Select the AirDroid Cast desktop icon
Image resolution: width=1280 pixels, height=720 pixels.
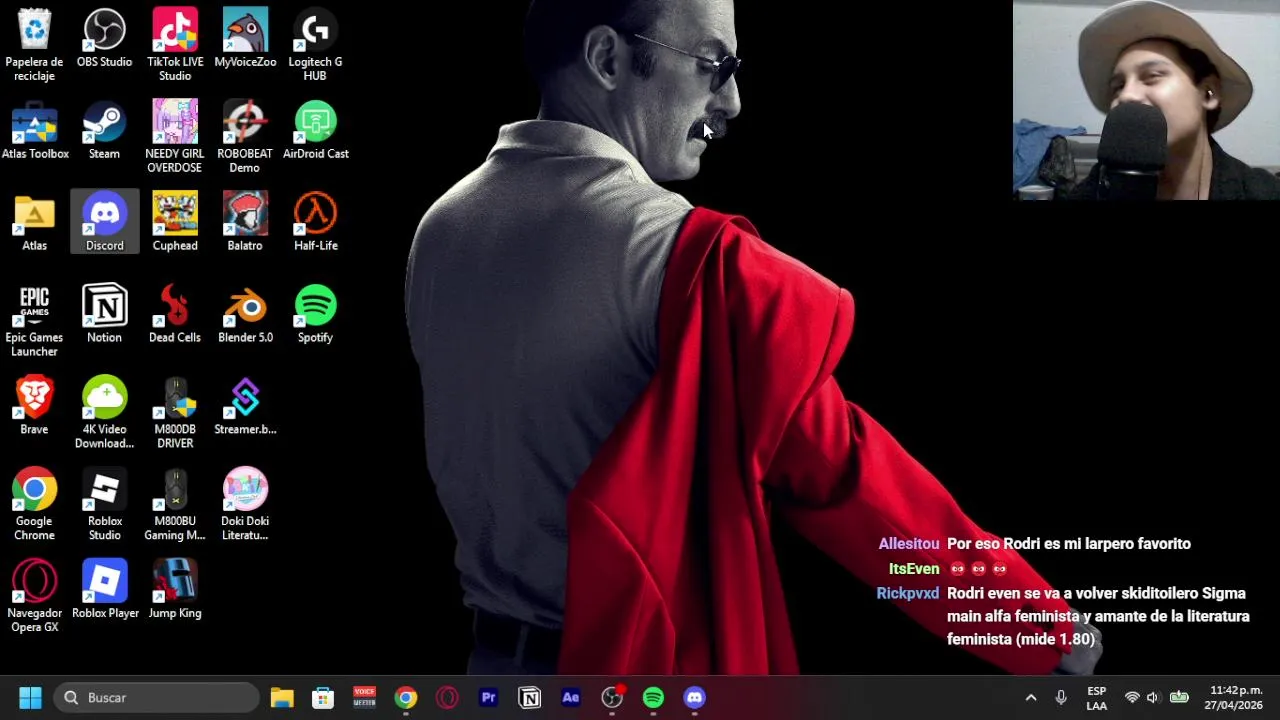coord(315,131)
